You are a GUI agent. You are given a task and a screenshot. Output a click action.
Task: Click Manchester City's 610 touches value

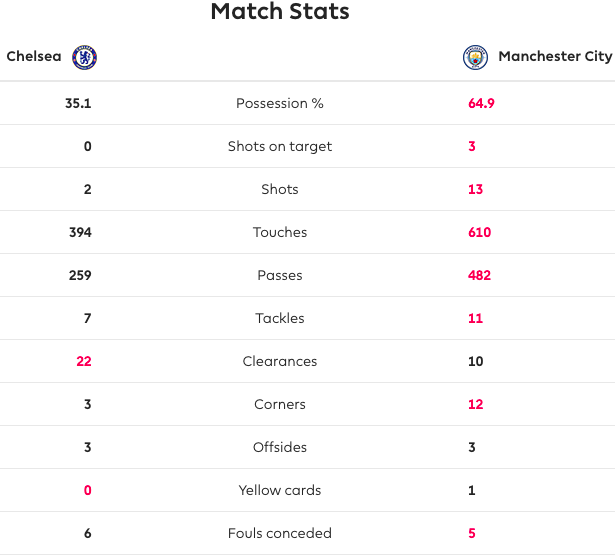(x=479, y=233)
